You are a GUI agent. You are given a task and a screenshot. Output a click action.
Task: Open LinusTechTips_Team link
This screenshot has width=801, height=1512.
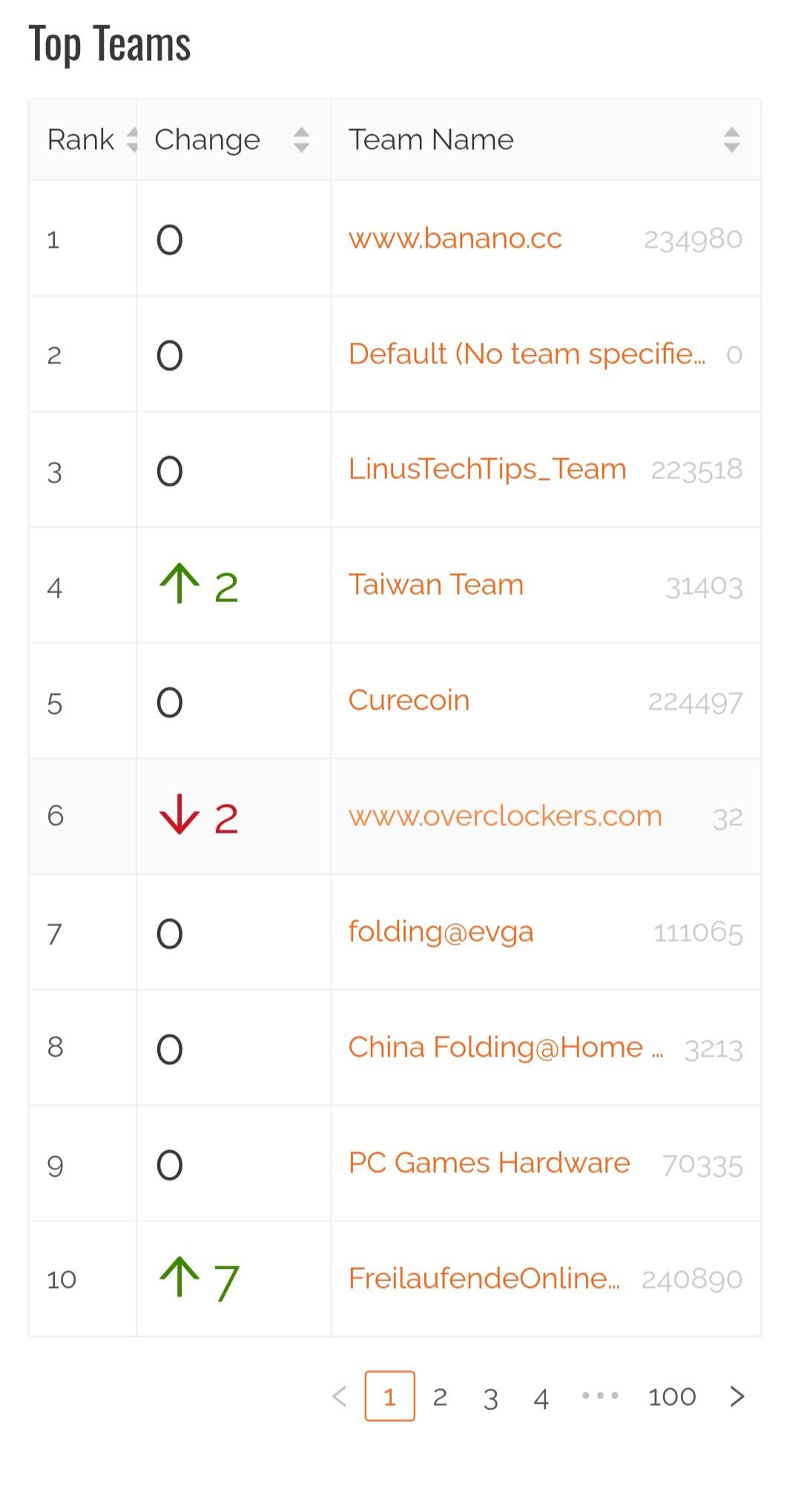[x=487, y=469]
